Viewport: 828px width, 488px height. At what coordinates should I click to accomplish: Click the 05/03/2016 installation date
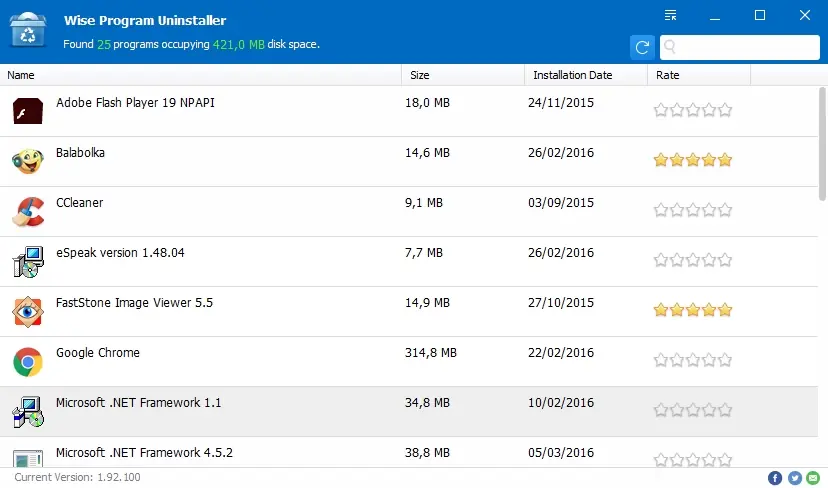tap(561, 453)
